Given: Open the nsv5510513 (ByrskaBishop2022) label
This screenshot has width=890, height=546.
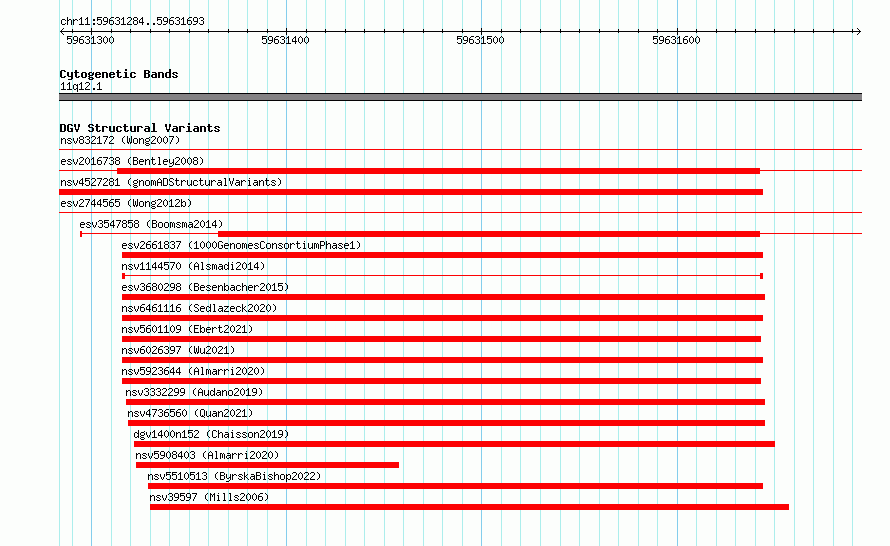Looking at the screenshot, I should click(234, 476).
